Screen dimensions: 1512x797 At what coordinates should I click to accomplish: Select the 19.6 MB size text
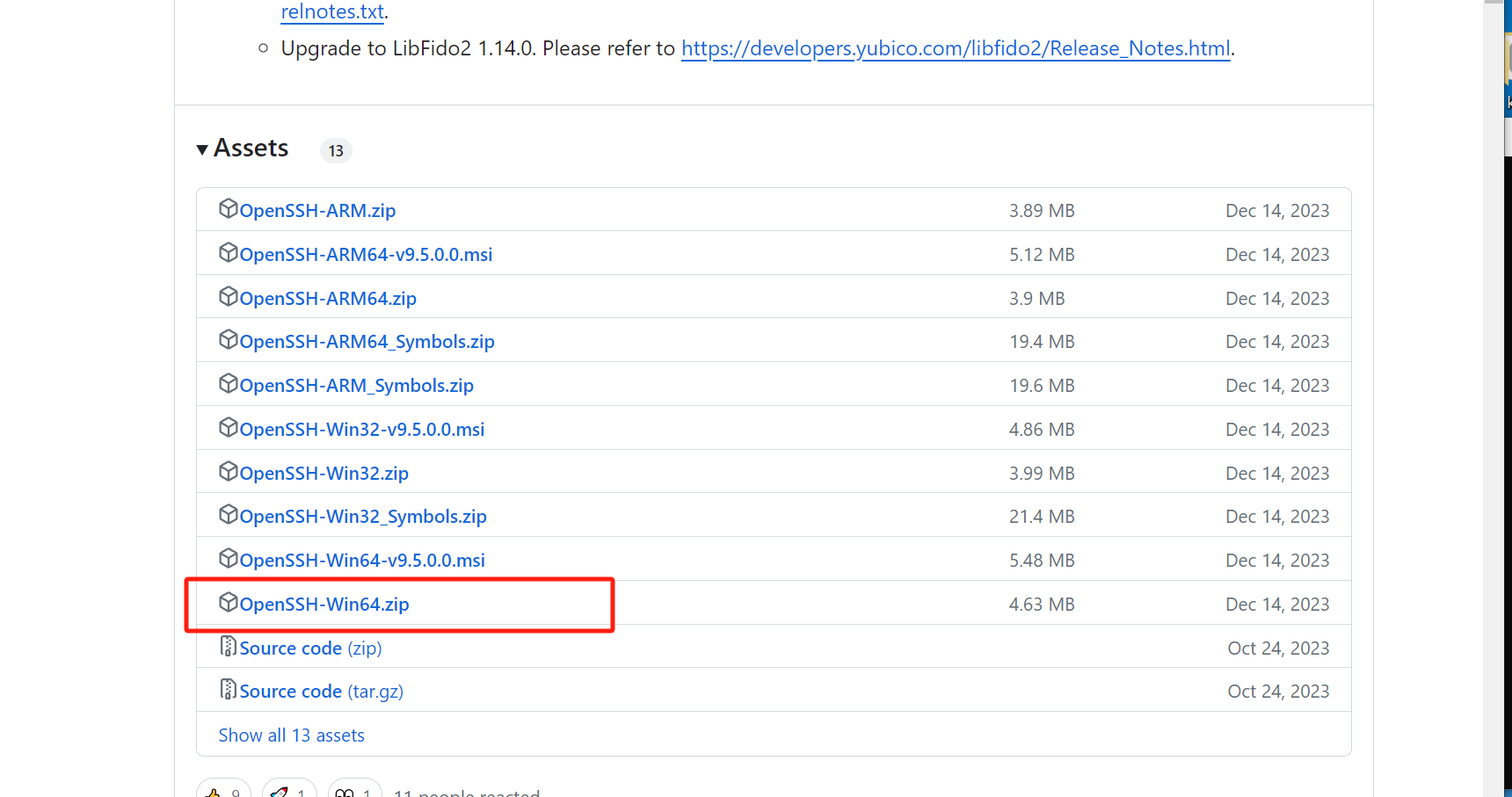tap(1042, 386)
